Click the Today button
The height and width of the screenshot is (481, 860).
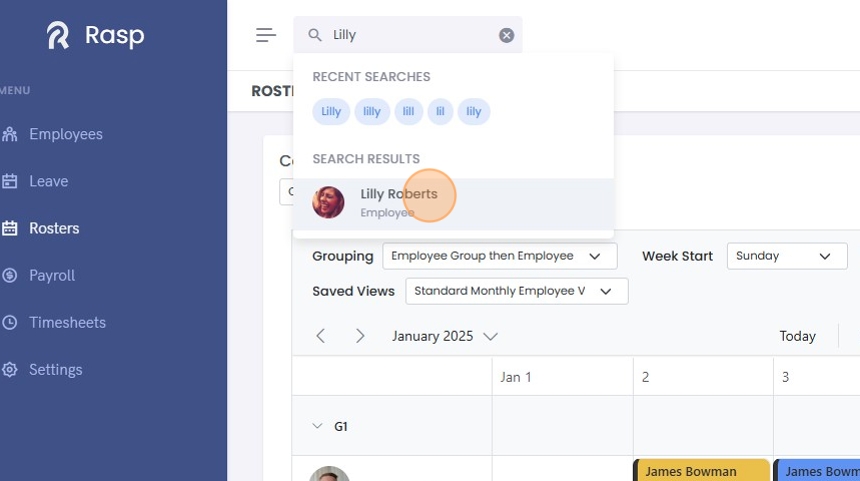click(x=797, y=336)
